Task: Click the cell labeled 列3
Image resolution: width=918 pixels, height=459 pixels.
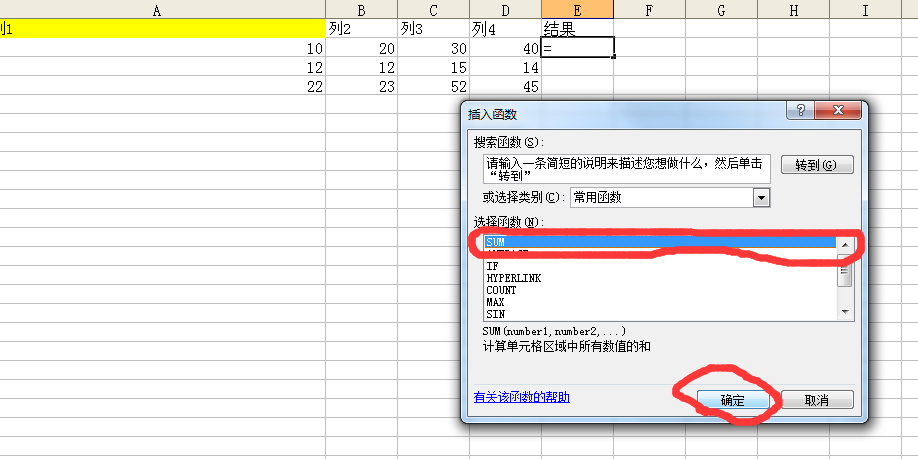Action: tap(434, 29)
